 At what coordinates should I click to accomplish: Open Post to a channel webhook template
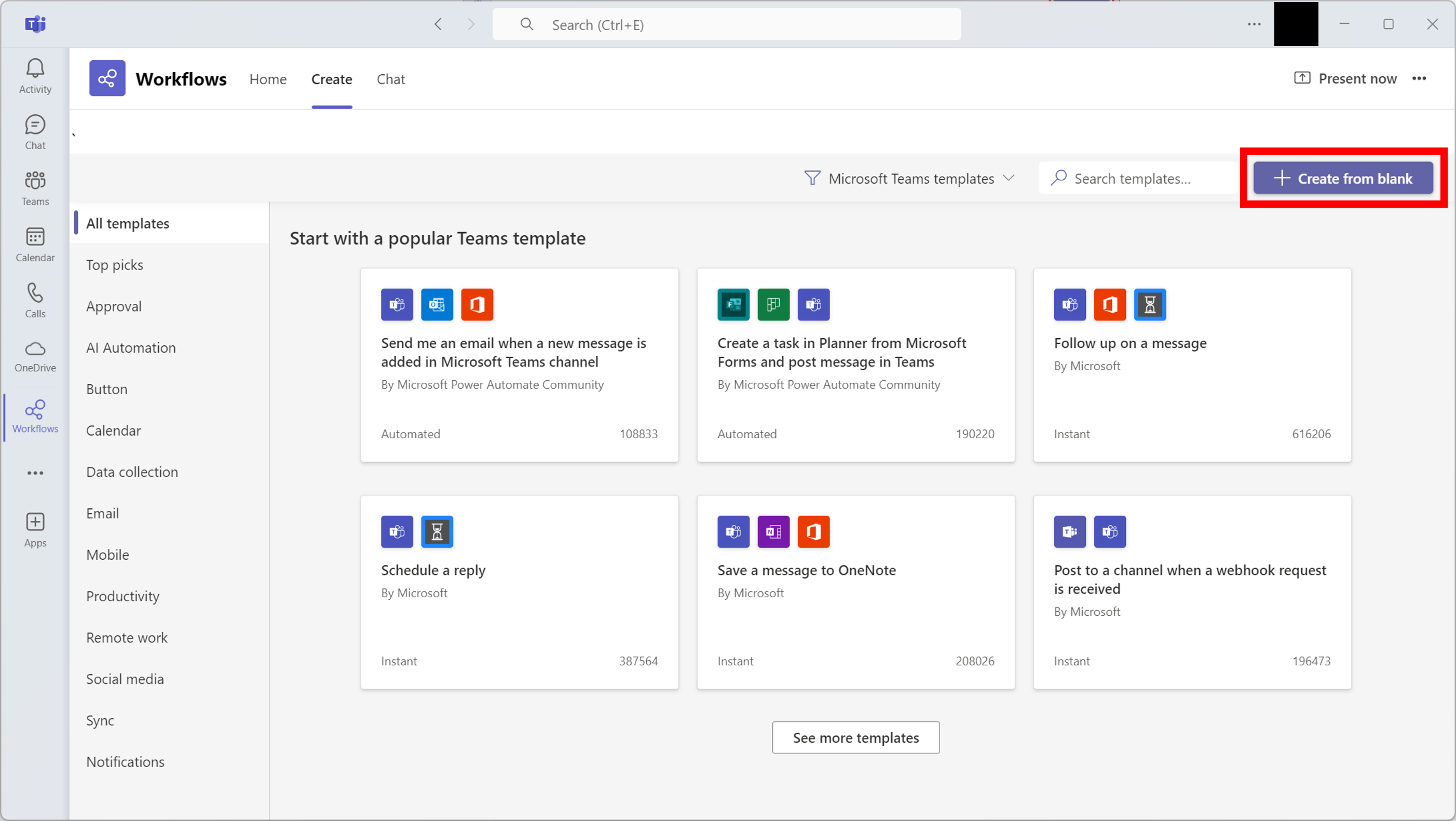pos(1192,592)
